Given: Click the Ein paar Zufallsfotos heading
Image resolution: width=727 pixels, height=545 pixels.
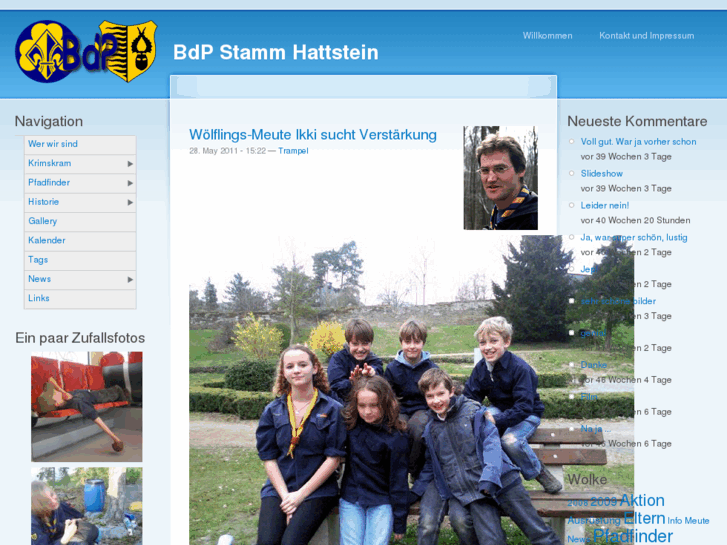Looking at the screenshot, I should (80, 338).
